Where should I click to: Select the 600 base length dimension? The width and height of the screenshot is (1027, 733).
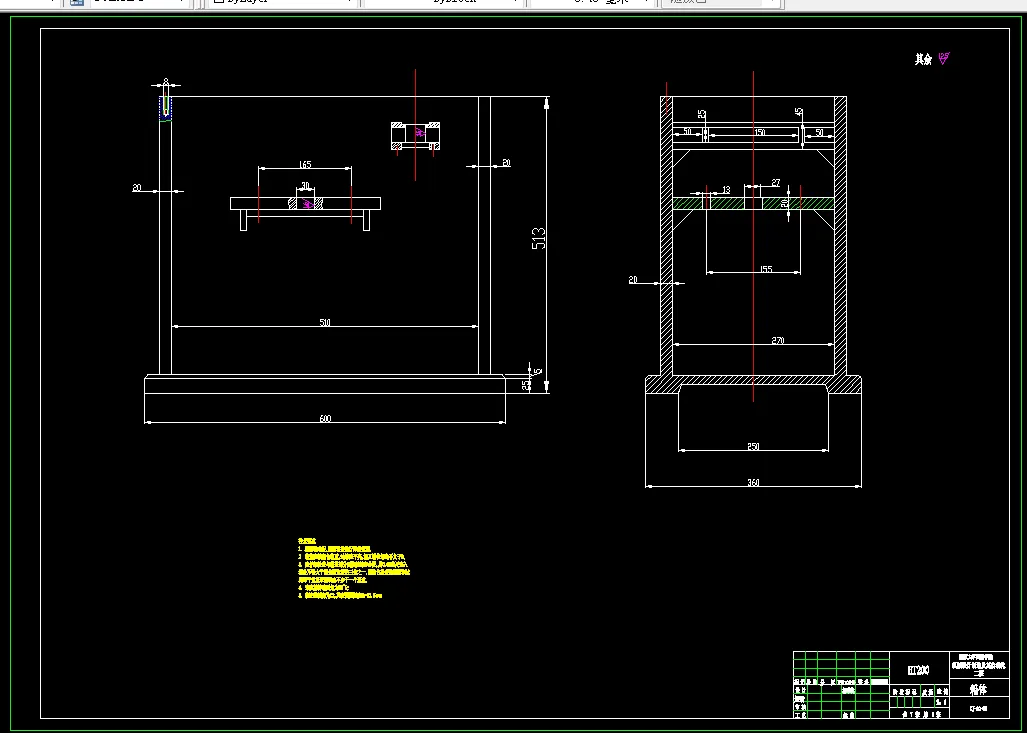click(x=326, y=418)
